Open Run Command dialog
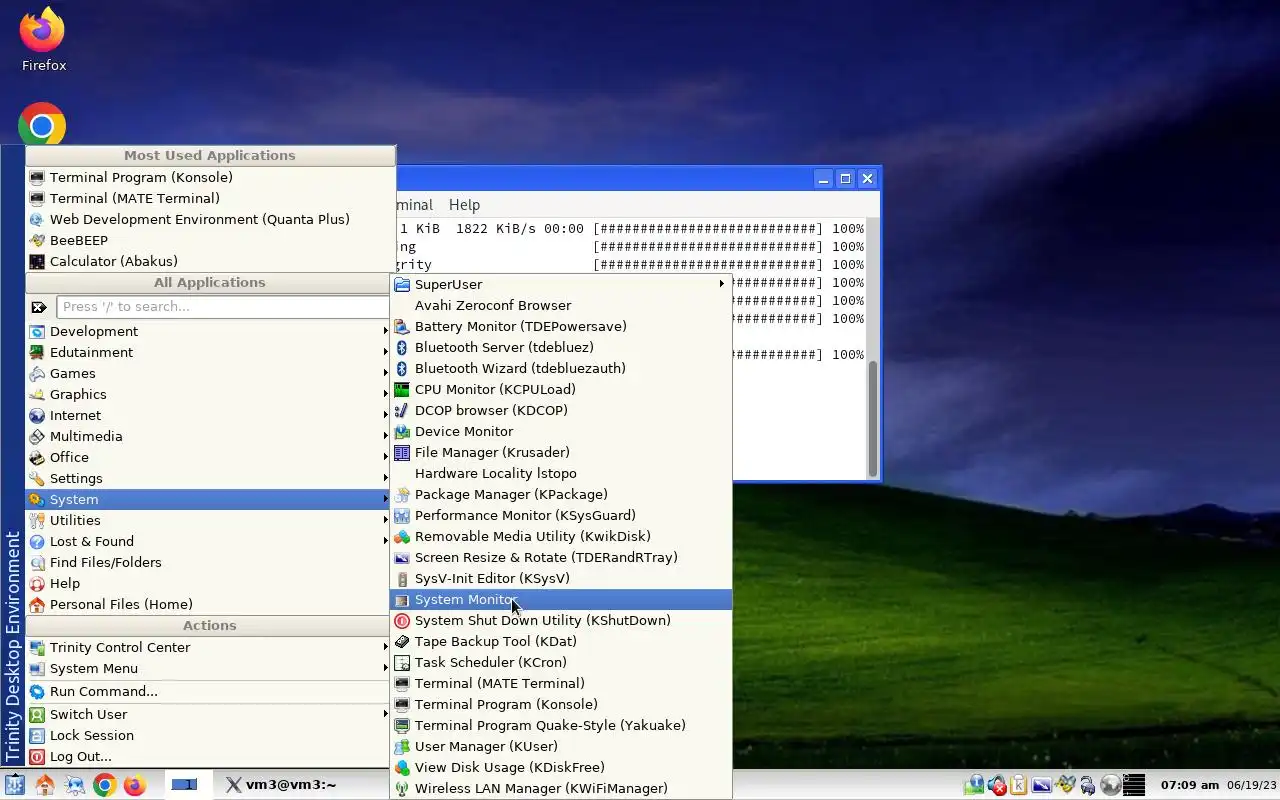This screenshot has height=800, width=1280. [x=210, y=691]
